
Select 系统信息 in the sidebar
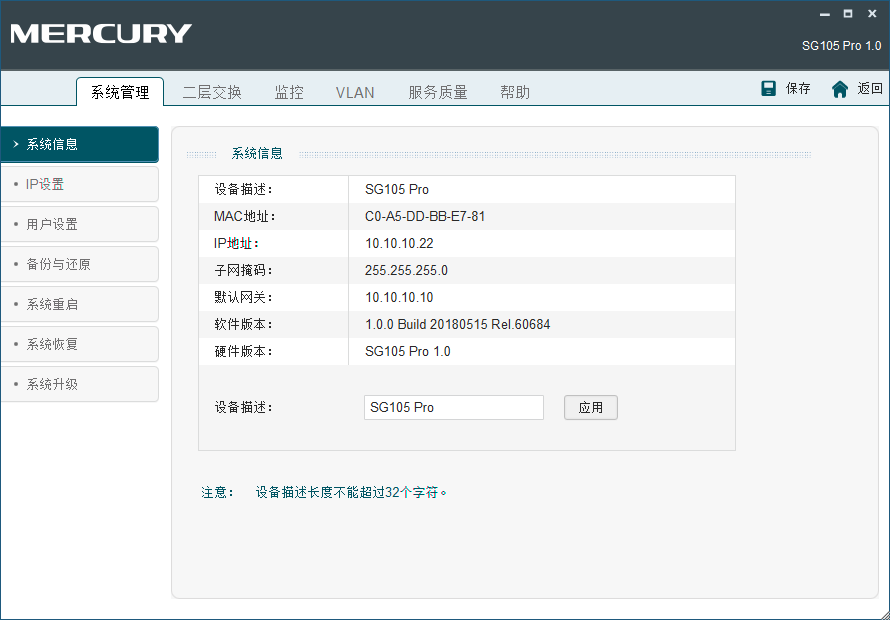pos(79,144)
